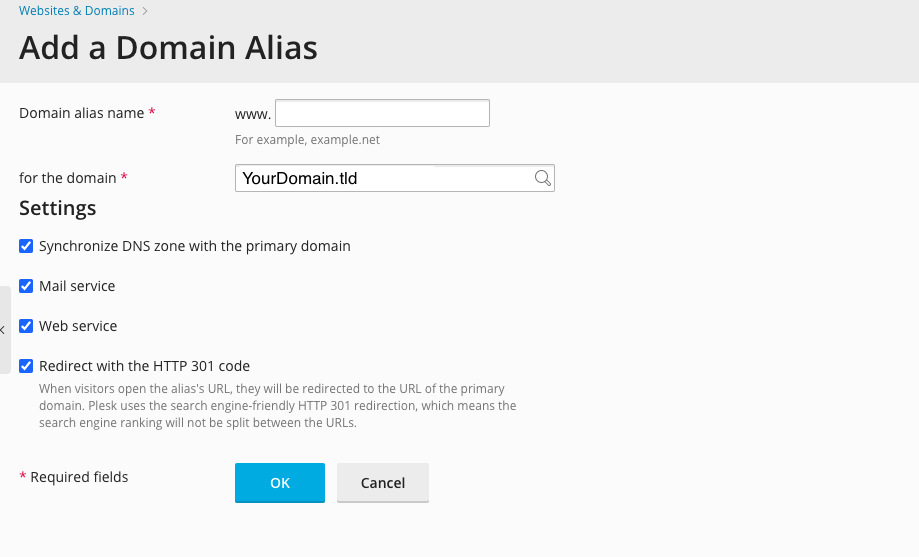Click the Websites & Domains breadcrumb link
Viewport: 919px width, 557px height.
click(76, 11)
